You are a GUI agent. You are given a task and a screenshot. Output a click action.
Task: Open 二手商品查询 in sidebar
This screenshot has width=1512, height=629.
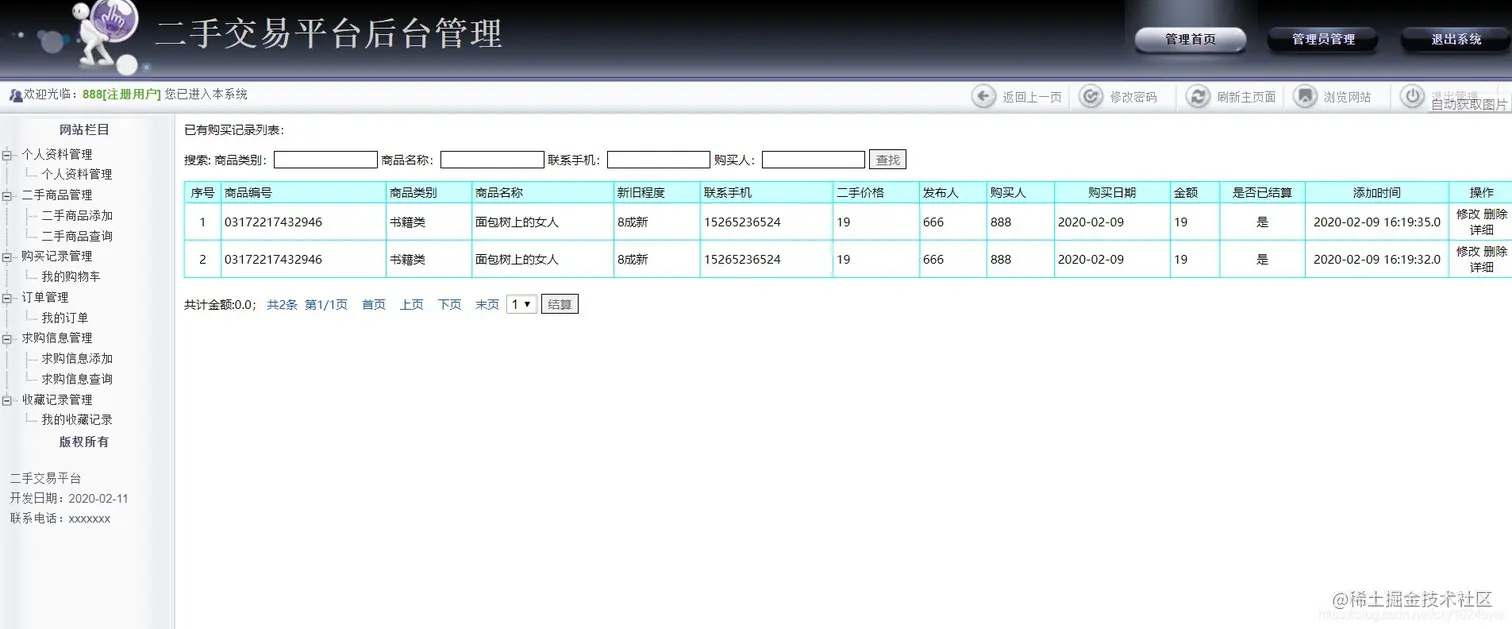click(77, 236)
